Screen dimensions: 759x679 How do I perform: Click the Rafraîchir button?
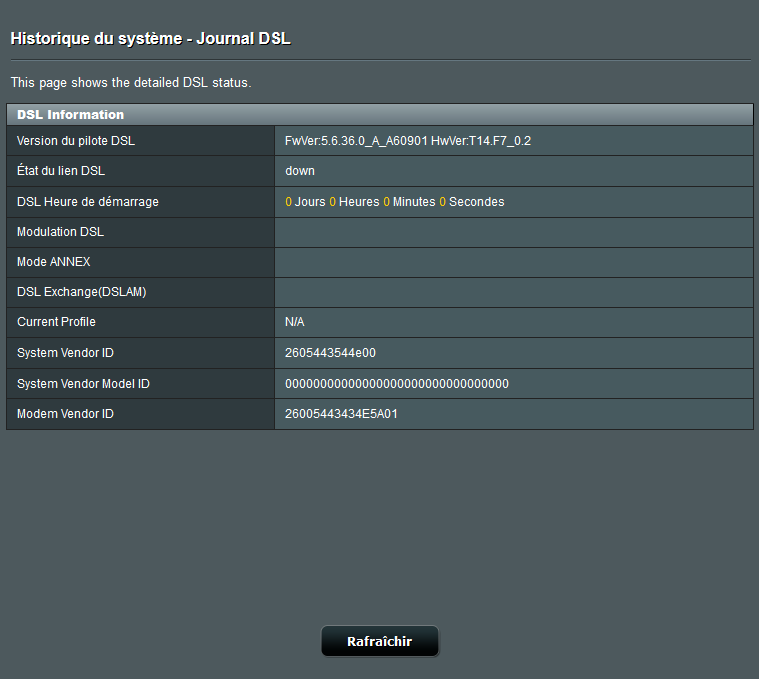(x=379, y=642)
